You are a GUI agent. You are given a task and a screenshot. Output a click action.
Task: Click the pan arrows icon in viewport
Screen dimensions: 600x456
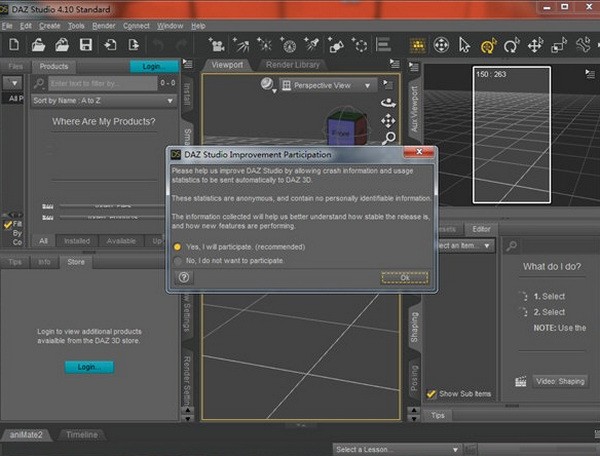click(388, 121)
